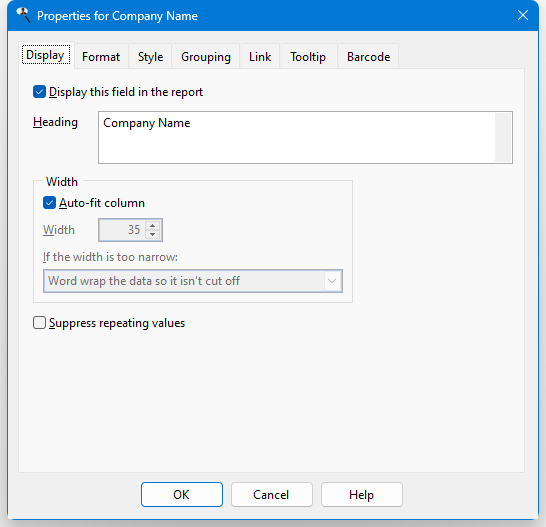Select the Display tab
Image resolution: width=546 pixels, height=527 pixels.
tap(46, 55)
